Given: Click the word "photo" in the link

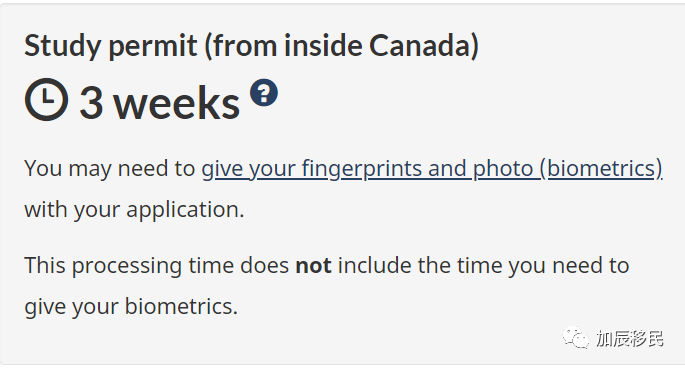Looking at the screenshot, I should (x=503, y=169).
